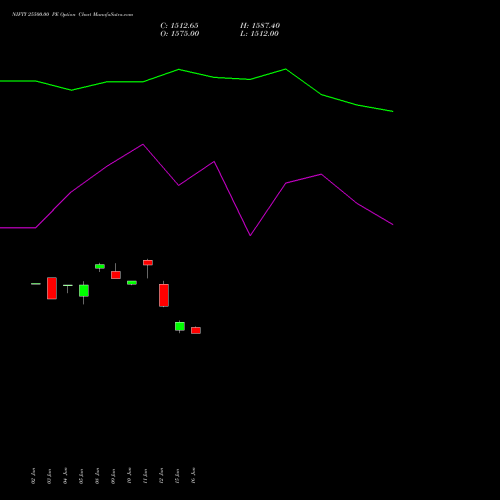Click the lowest dip of the purple line
The image size is (500, 500).
tap(250, 235)
